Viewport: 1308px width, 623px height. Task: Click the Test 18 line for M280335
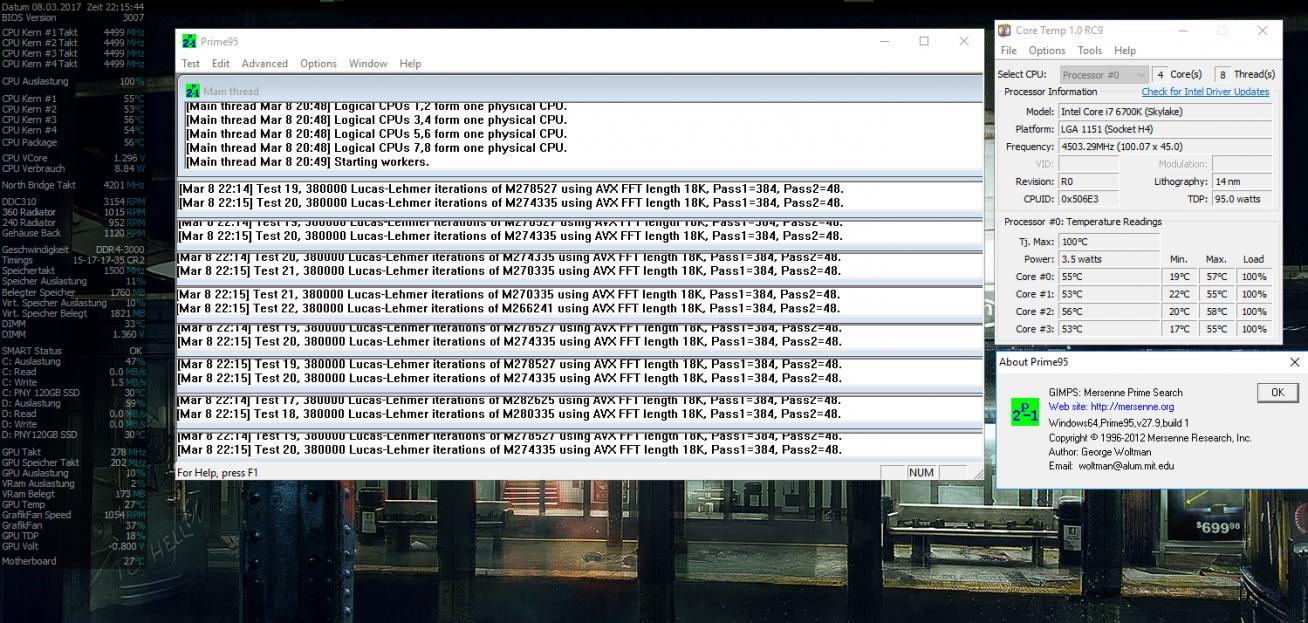[509, 414]
